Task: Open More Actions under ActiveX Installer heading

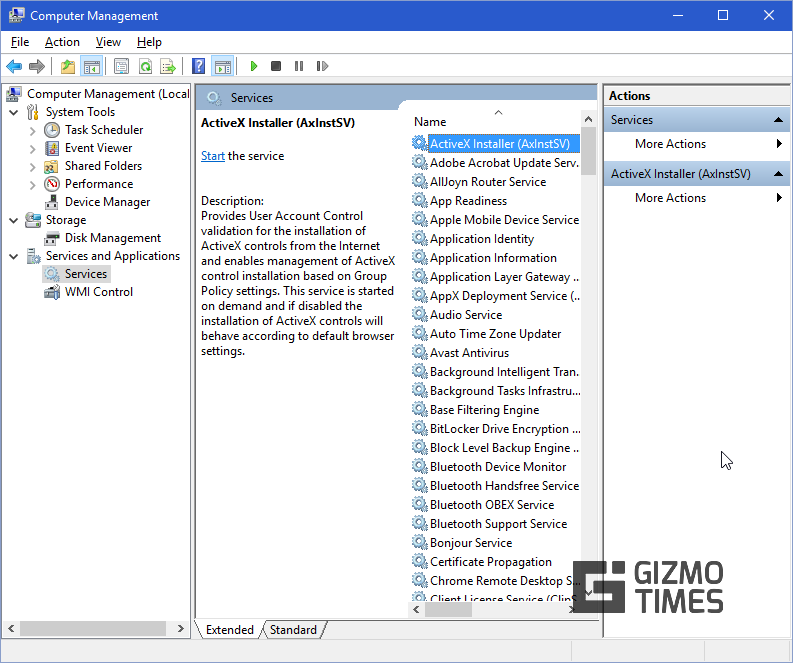Action: 697,198
